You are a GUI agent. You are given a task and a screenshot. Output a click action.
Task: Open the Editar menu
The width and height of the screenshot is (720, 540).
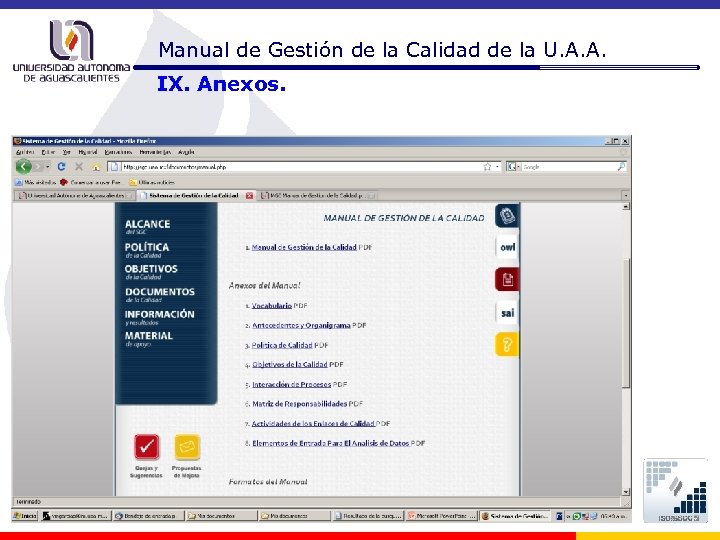click(x=48, y=152)
